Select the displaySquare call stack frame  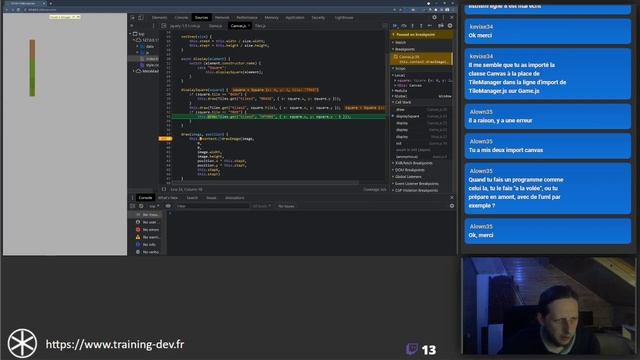pos(421,116)
